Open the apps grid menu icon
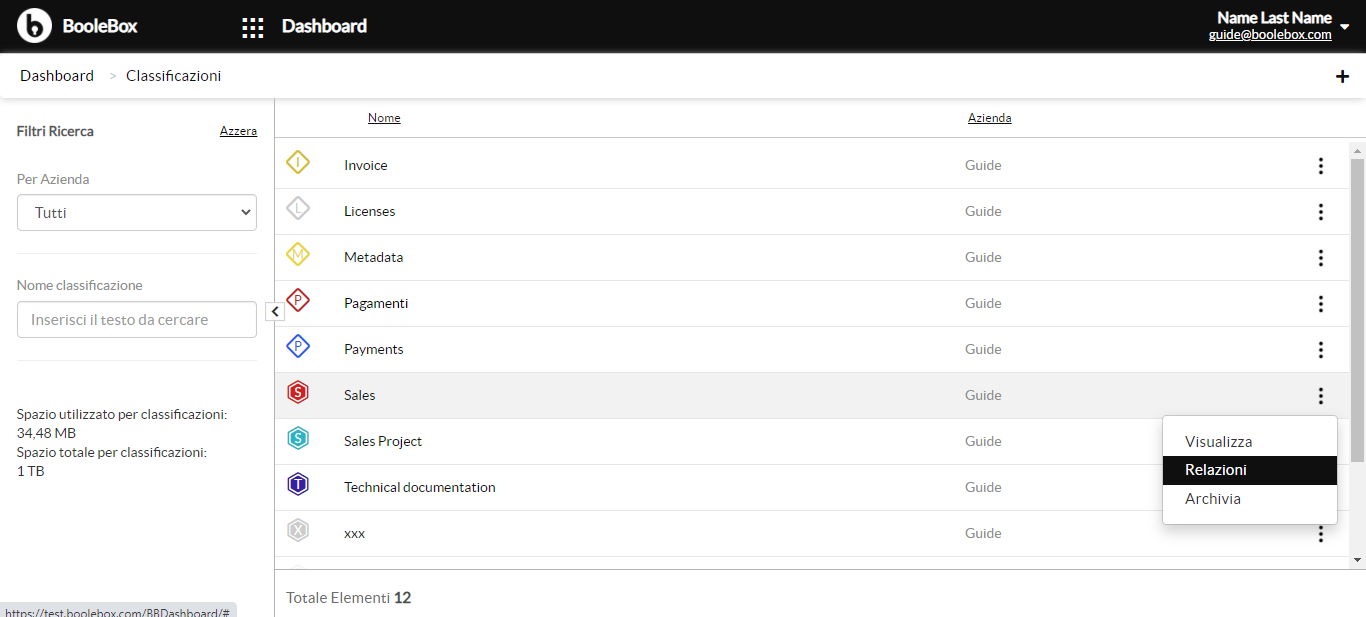Viewport: 1366px width, 617px height. (x=253, y=27)
